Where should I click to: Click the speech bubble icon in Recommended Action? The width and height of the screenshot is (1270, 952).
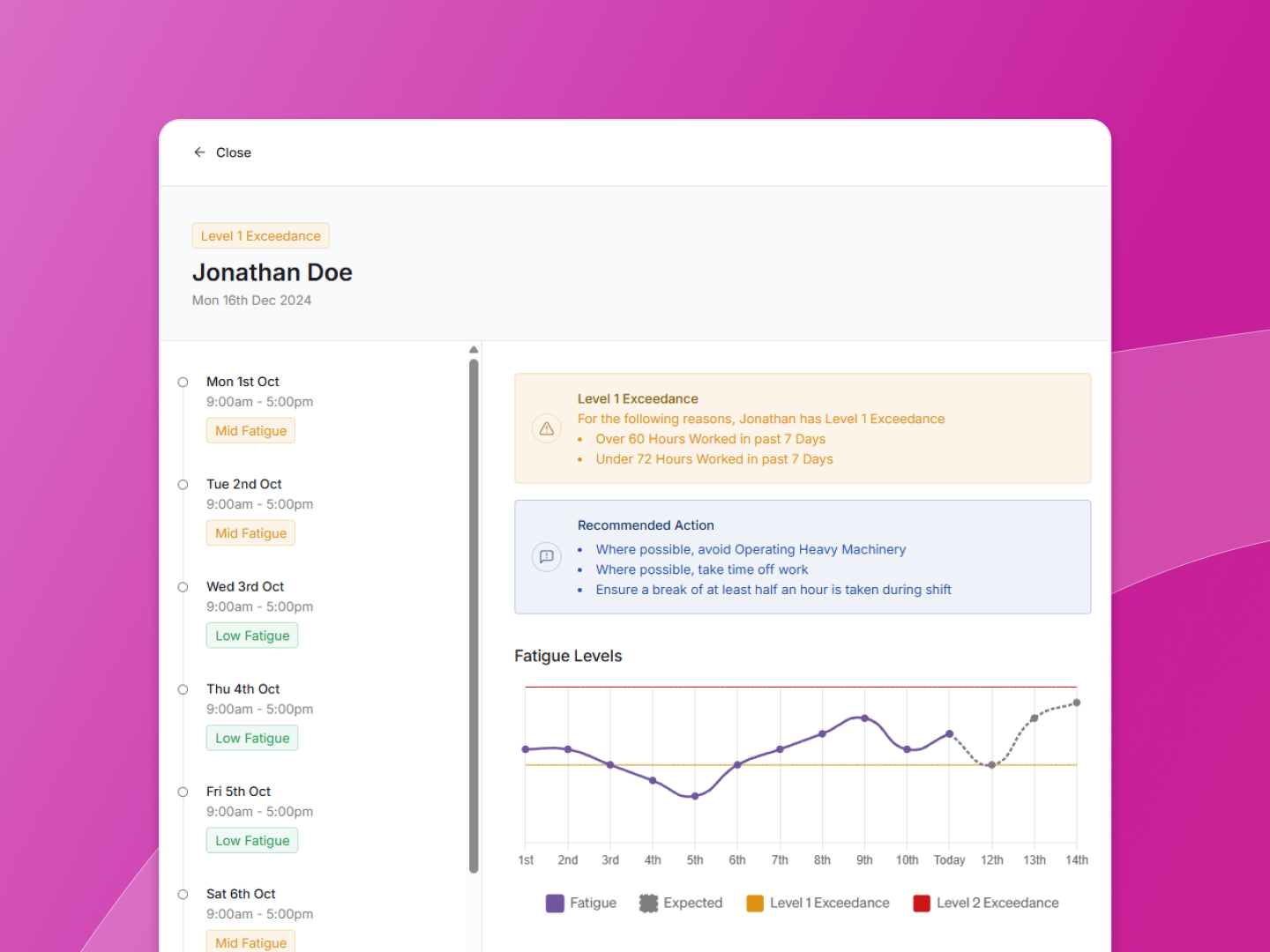(x=547, y=556)
